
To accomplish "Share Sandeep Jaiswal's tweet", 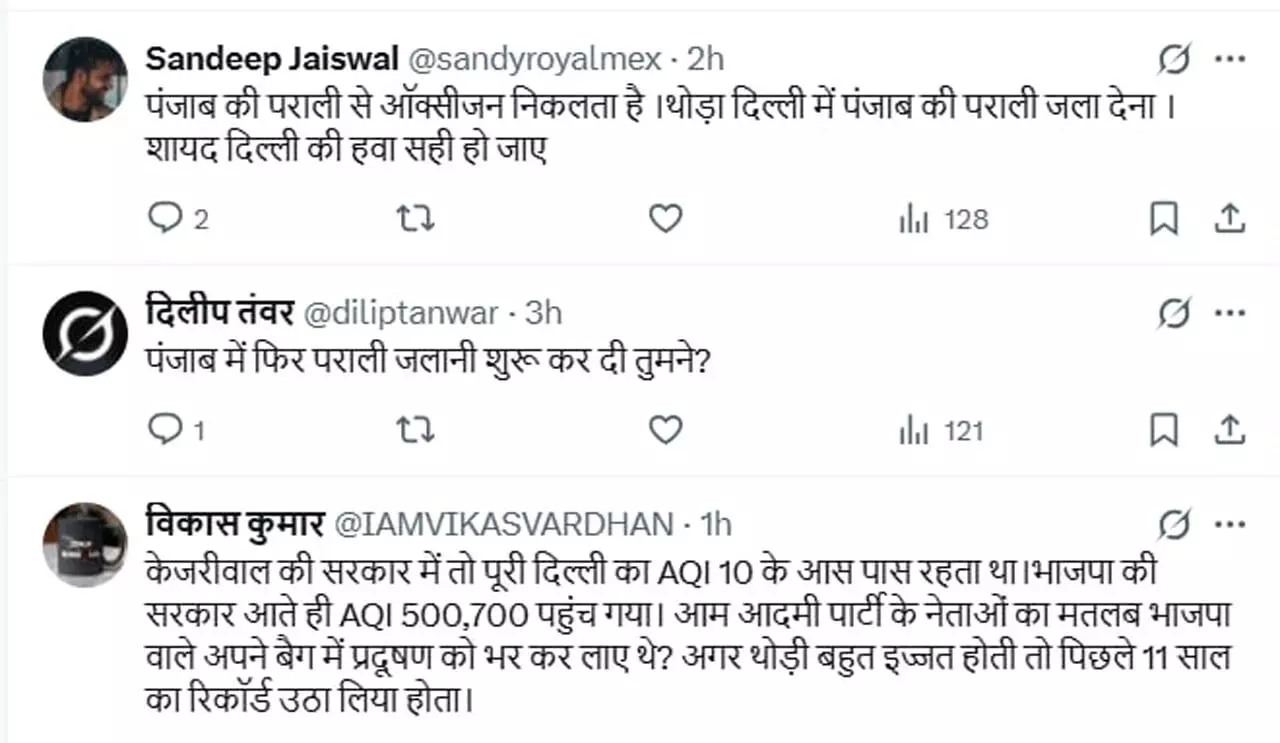I will point(1229,219).
